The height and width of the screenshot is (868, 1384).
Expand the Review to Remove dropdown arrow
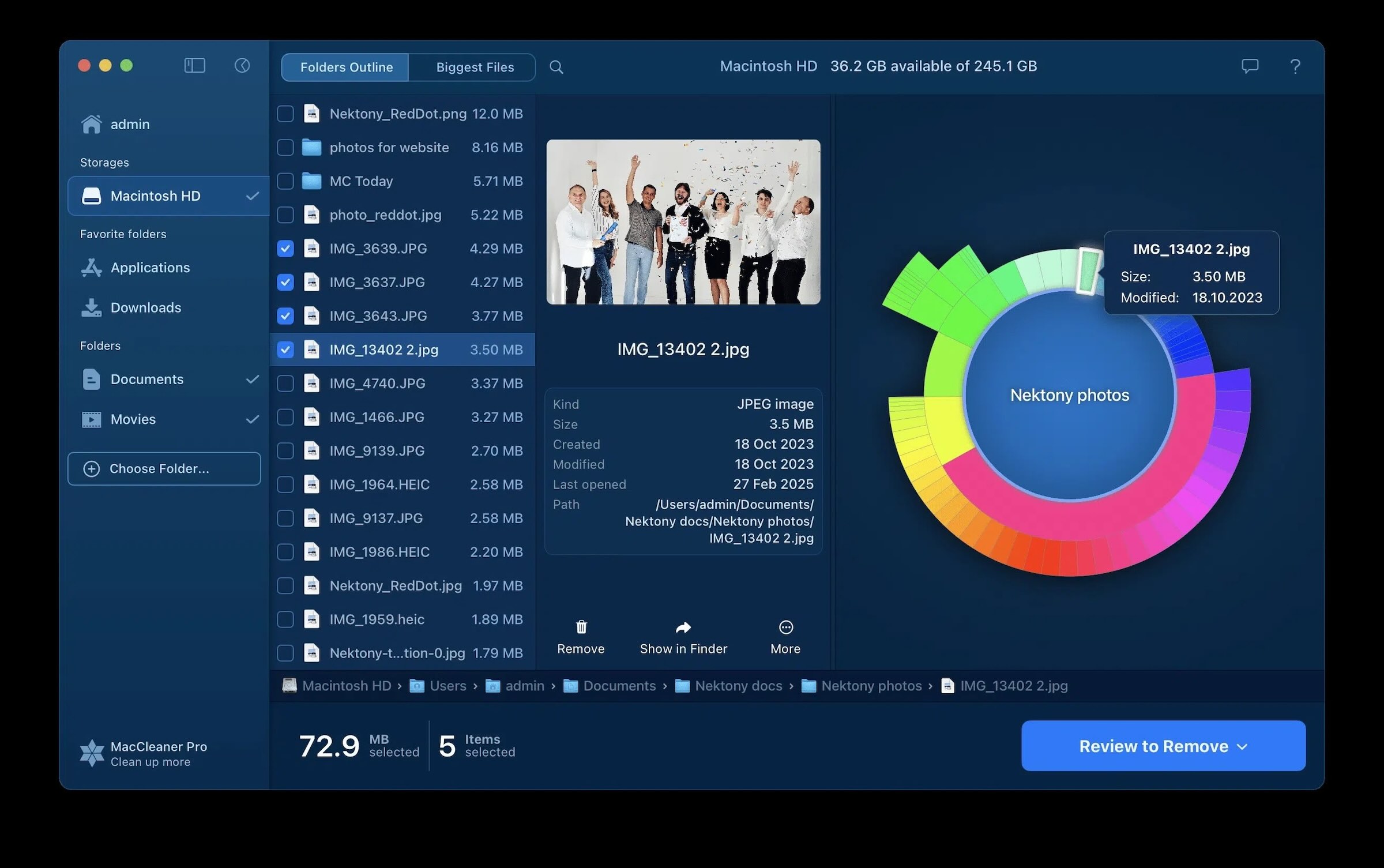click(1243, 747)
